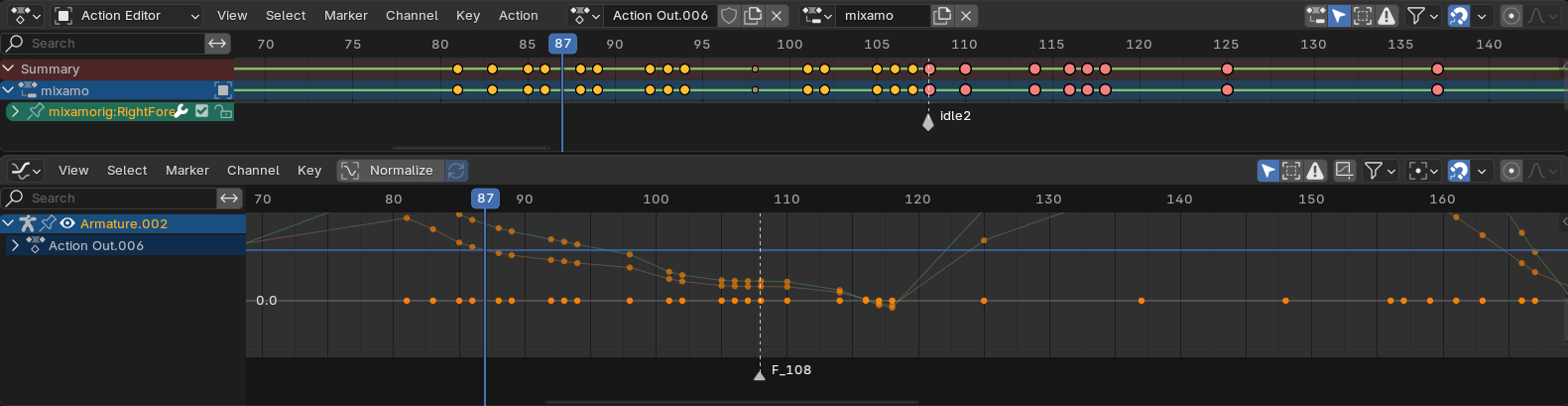This screenshot has width=1568, height=406.
Task: Open Key menu in Action Editor header
Action: 468,15
